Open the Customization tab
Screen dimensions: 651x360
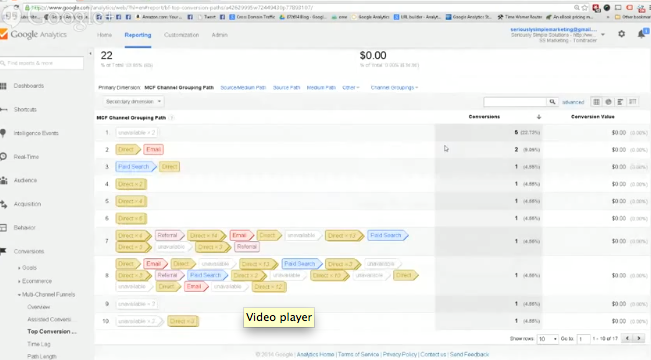pyautogui.click(x=181, y=35)
